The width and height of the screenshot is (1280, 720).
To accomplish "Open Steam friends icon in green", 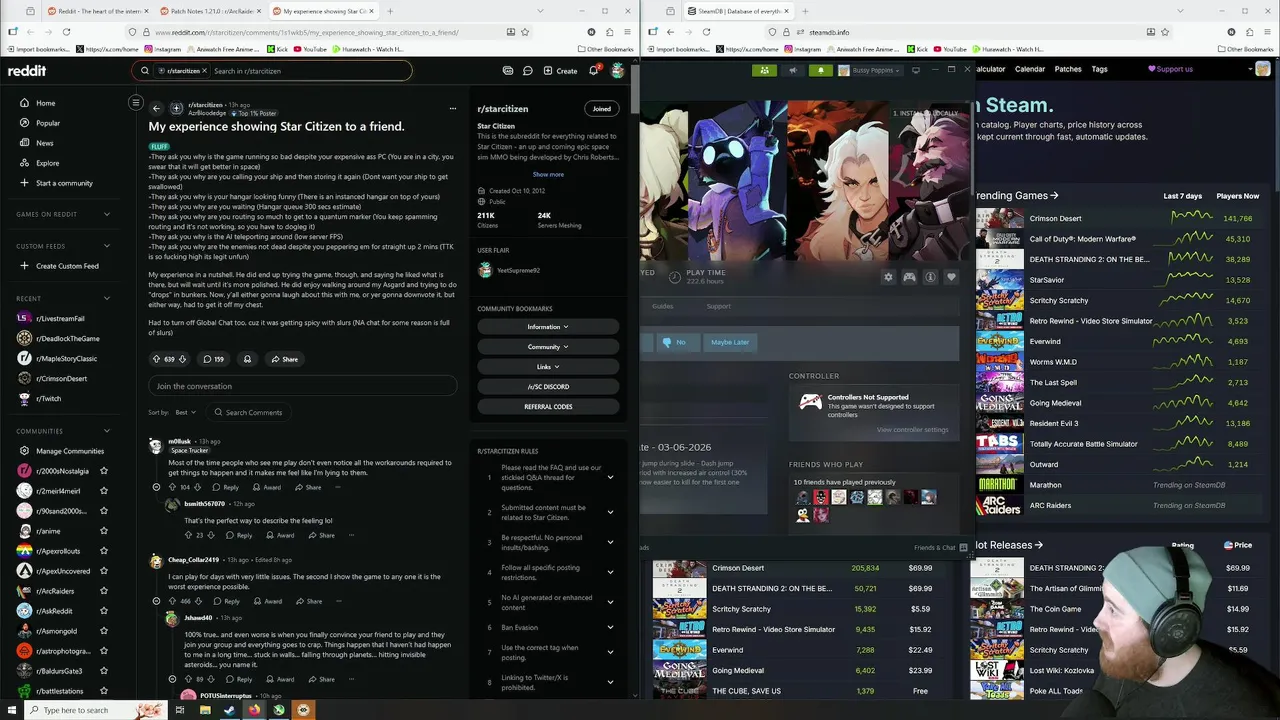I will [764, 70].
